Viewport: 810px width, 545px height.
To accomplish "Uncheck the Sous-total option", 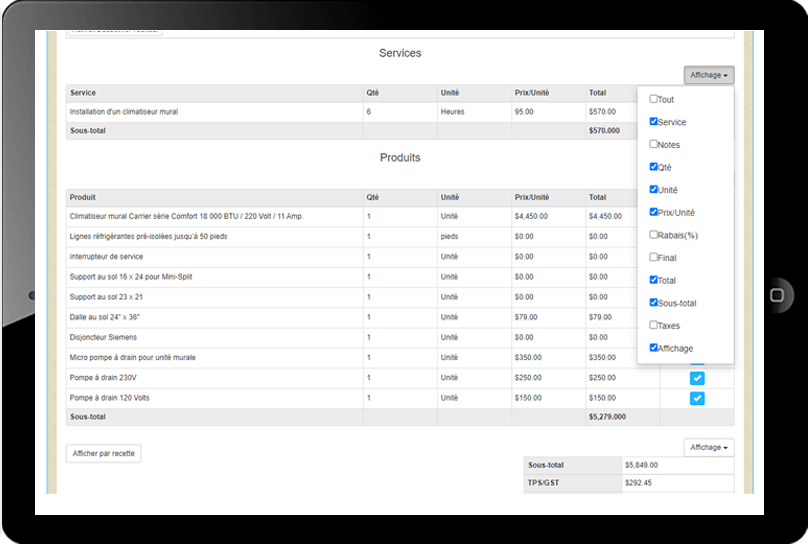I will tap(653, 302).
